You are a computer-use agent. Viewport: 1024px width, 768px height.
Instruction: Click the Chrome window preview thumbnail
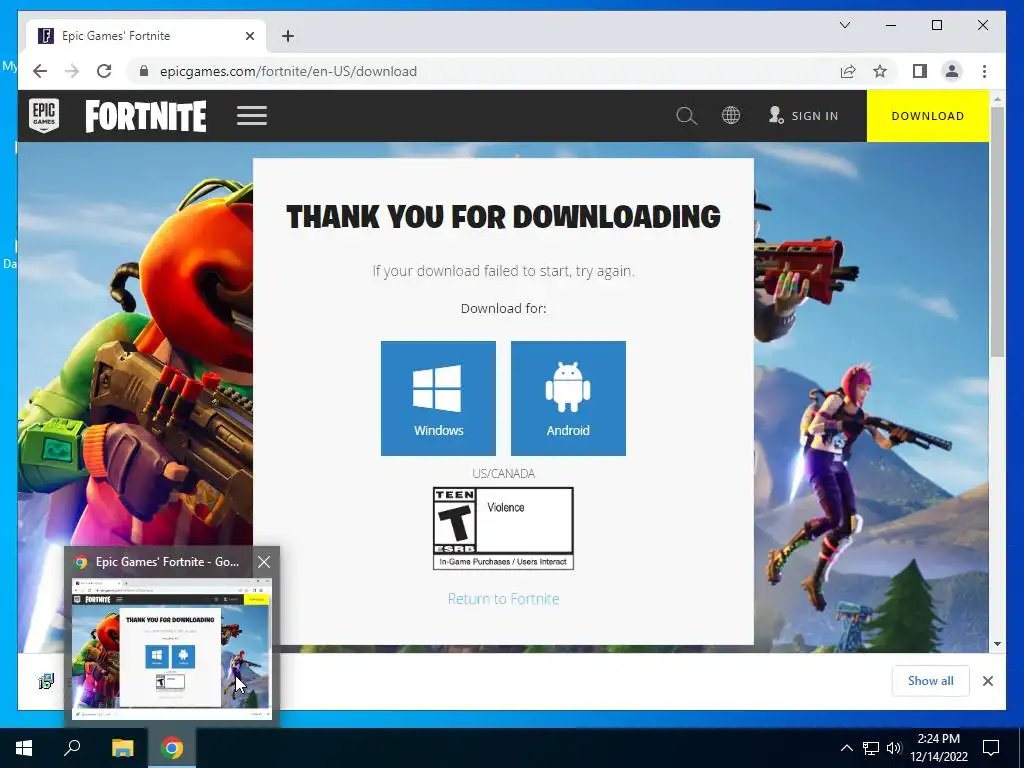(x=170, y=648)
